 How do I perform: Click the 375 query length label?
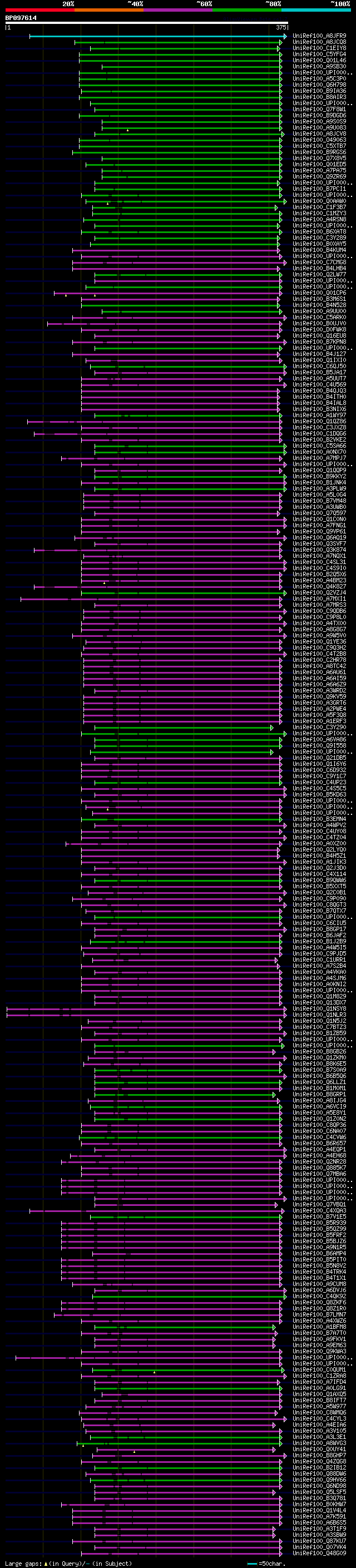(x=281, y=27)
